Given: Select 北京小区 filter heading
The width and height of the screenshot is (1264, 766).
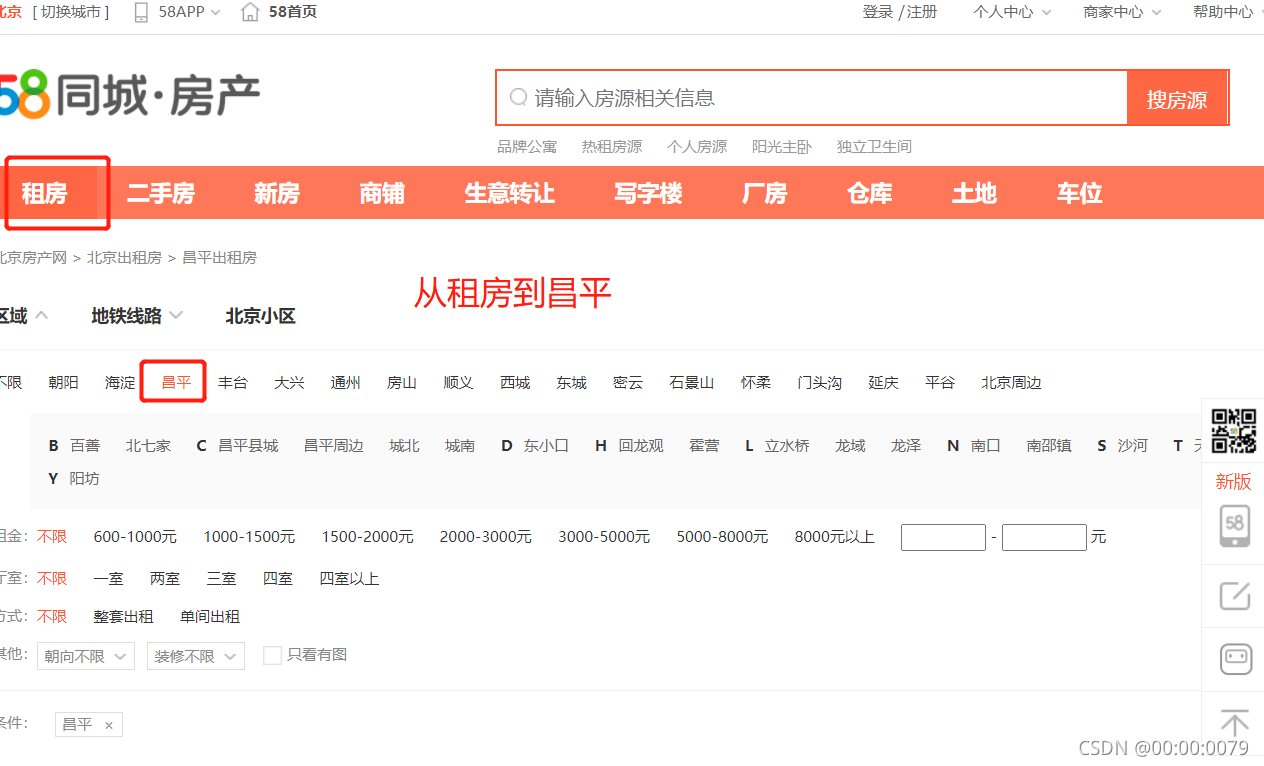Looking at the screenshot, I should [261, 316].
